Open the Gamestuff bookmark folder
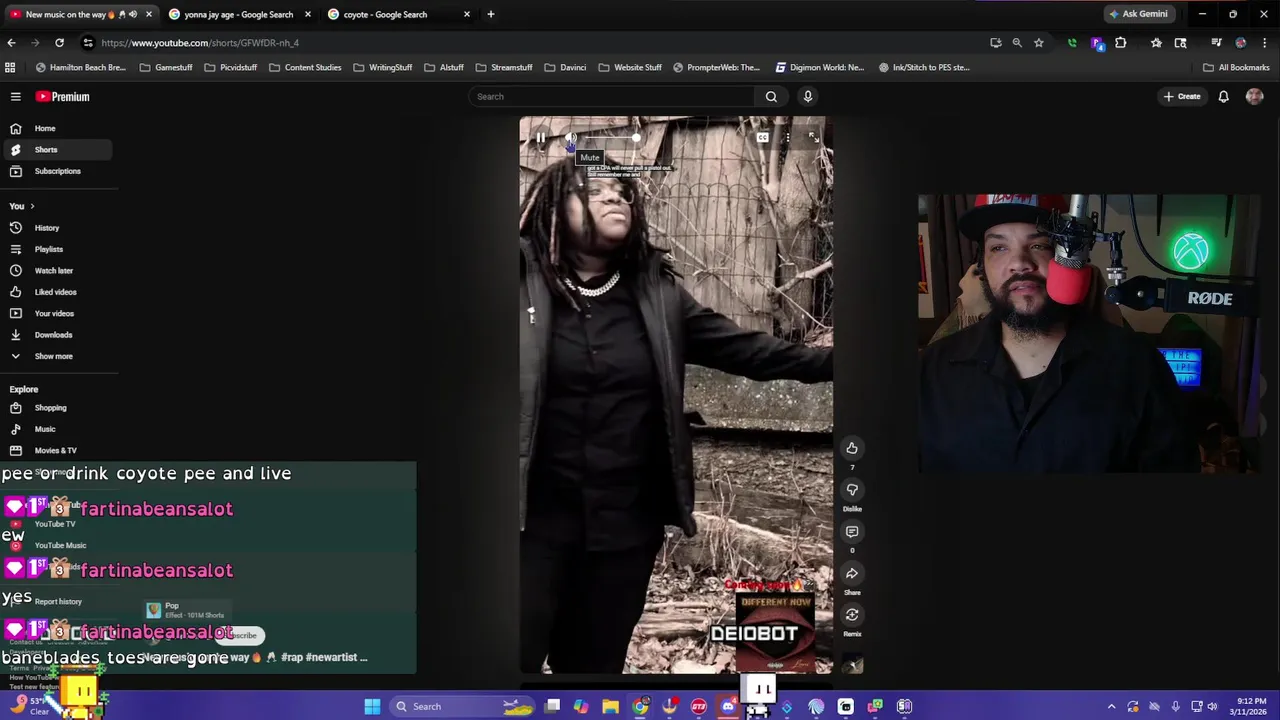 pyautogui.click(x=166, y=68)
